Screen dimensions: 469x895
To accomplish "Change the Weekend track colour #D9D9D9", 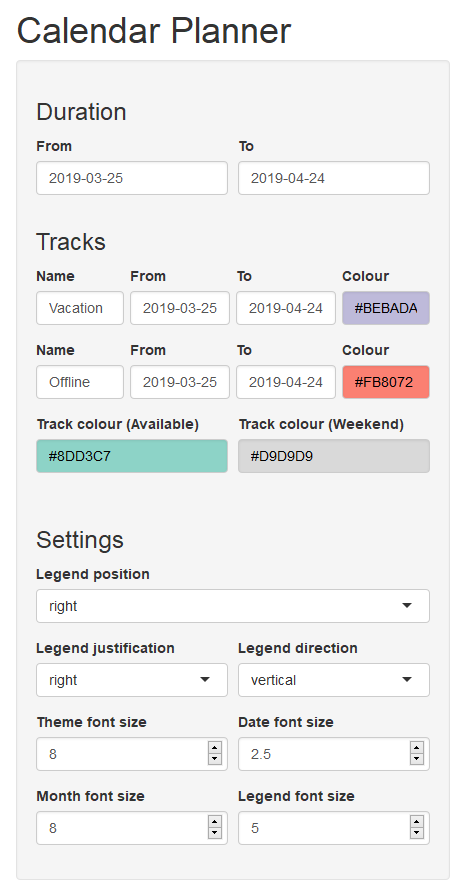I will [x=334, y=456].
